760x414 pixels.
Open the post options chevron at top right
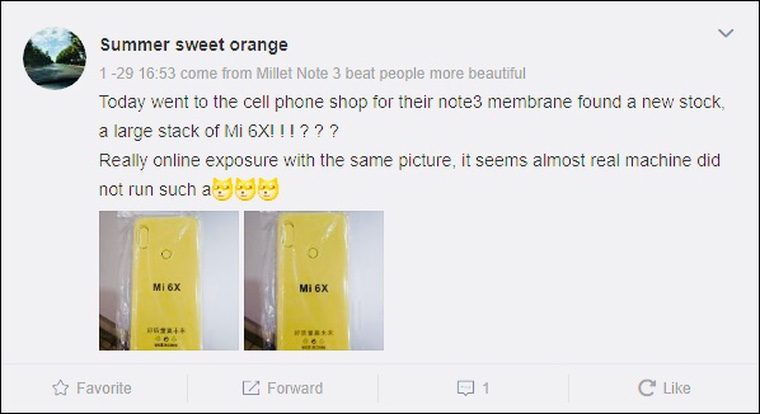pyautogui.click(x=726, y=33)
